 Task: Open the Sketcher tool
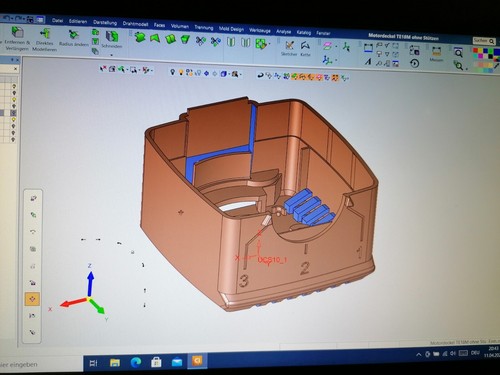(289, 48)
